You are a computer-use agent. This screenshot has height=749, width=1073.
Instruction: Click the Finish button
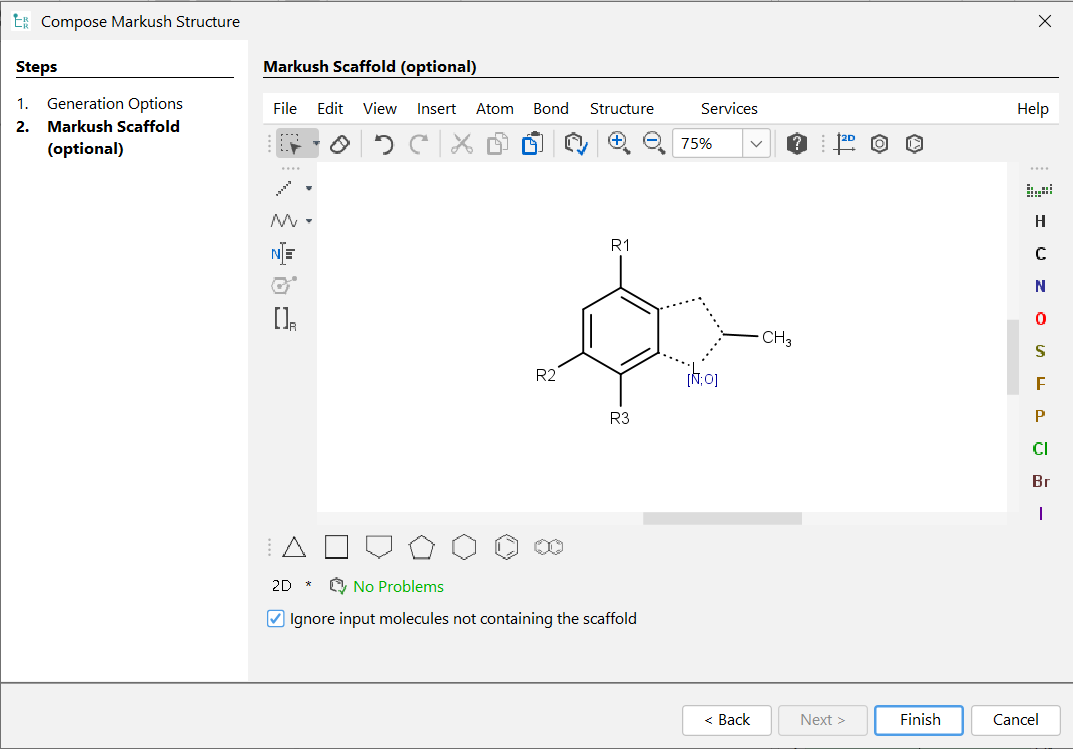(x=919, y=720)
